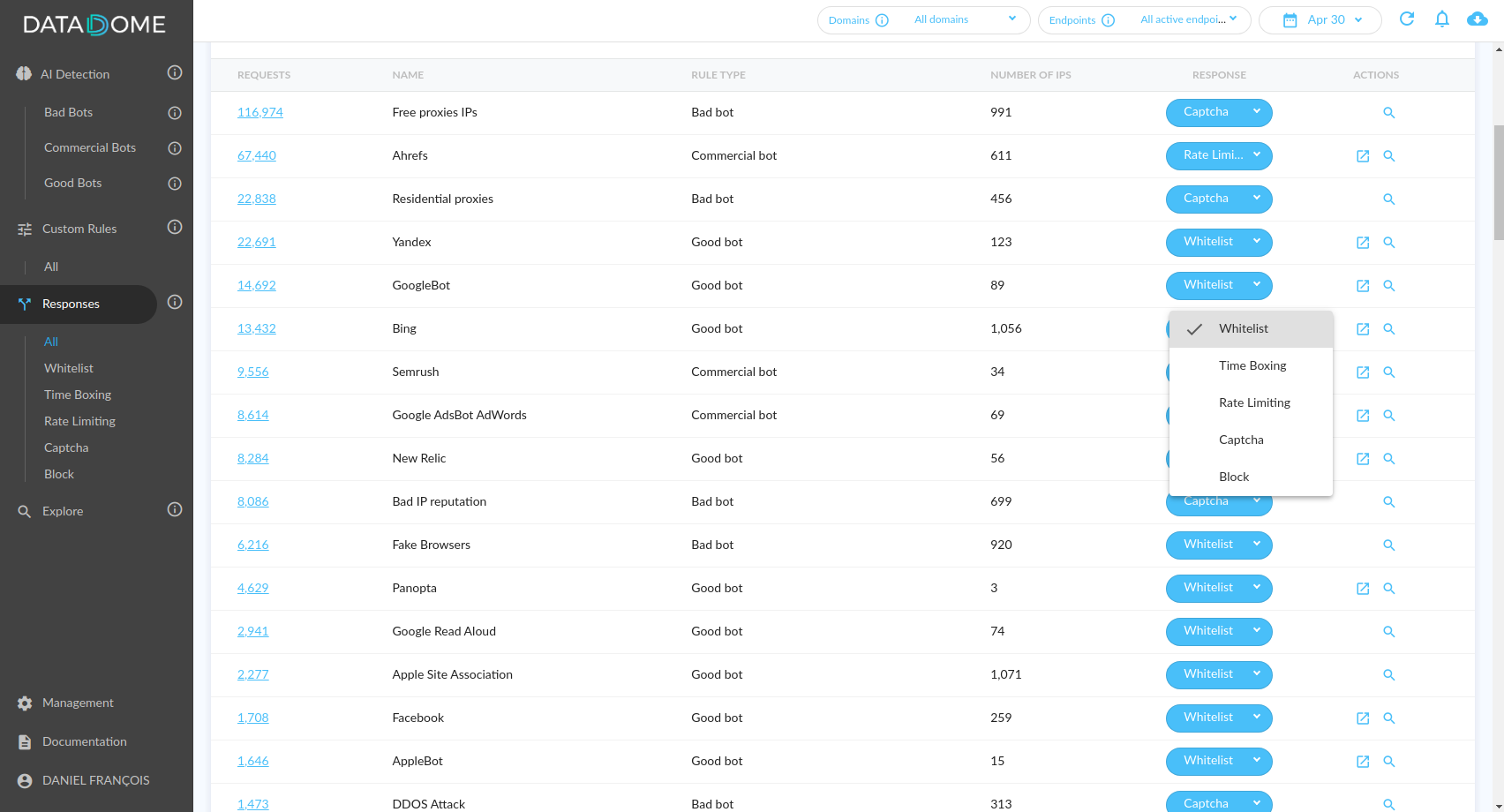The width and height of the screenshot is (1504, 812).
Task: Open Custom Rules section in sidebar
Action: 79,229
